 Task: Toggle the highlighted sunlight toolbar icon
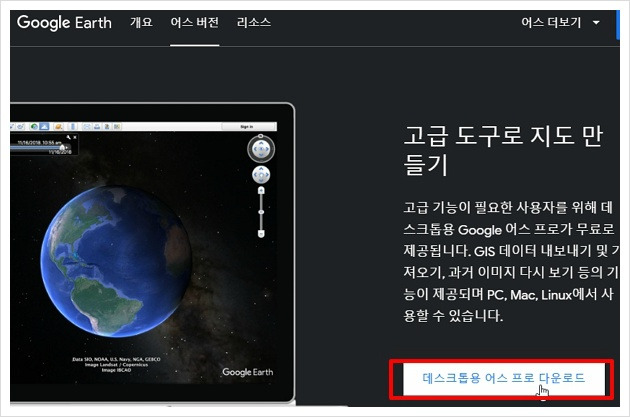(x=44, y=127)
